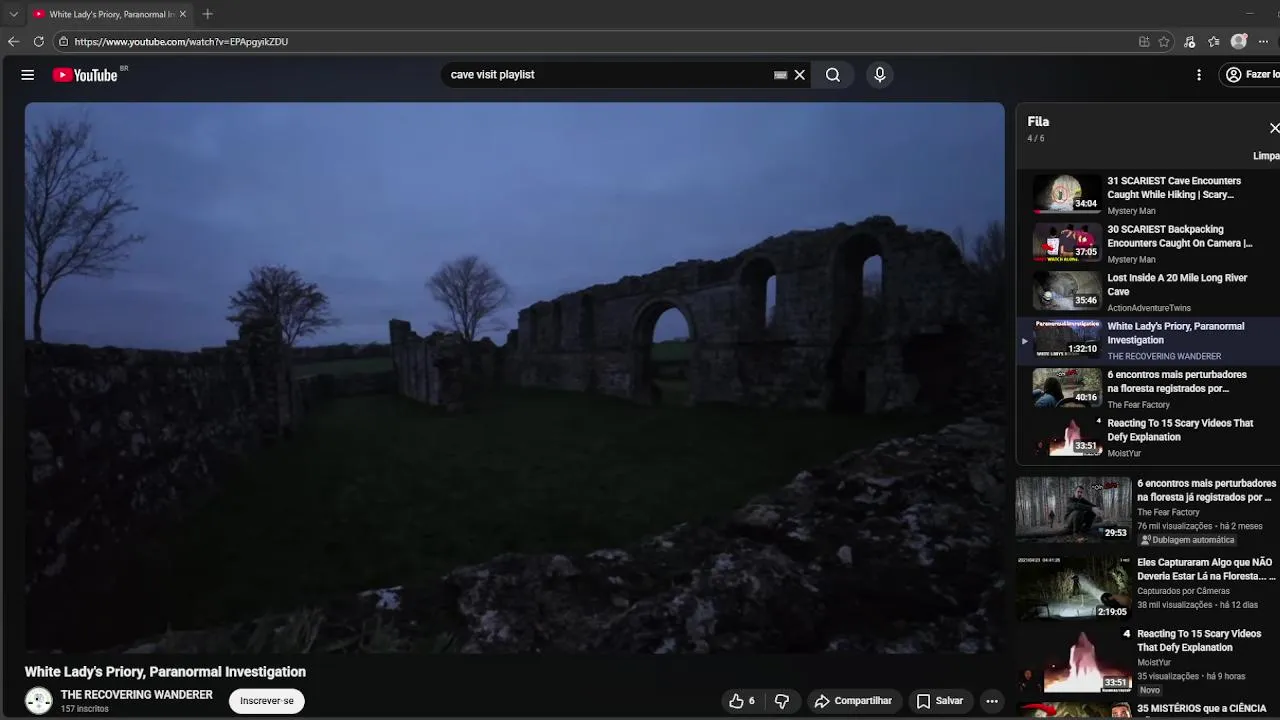
Task: Close the Fila queue panel
Action: [1273, 128]
